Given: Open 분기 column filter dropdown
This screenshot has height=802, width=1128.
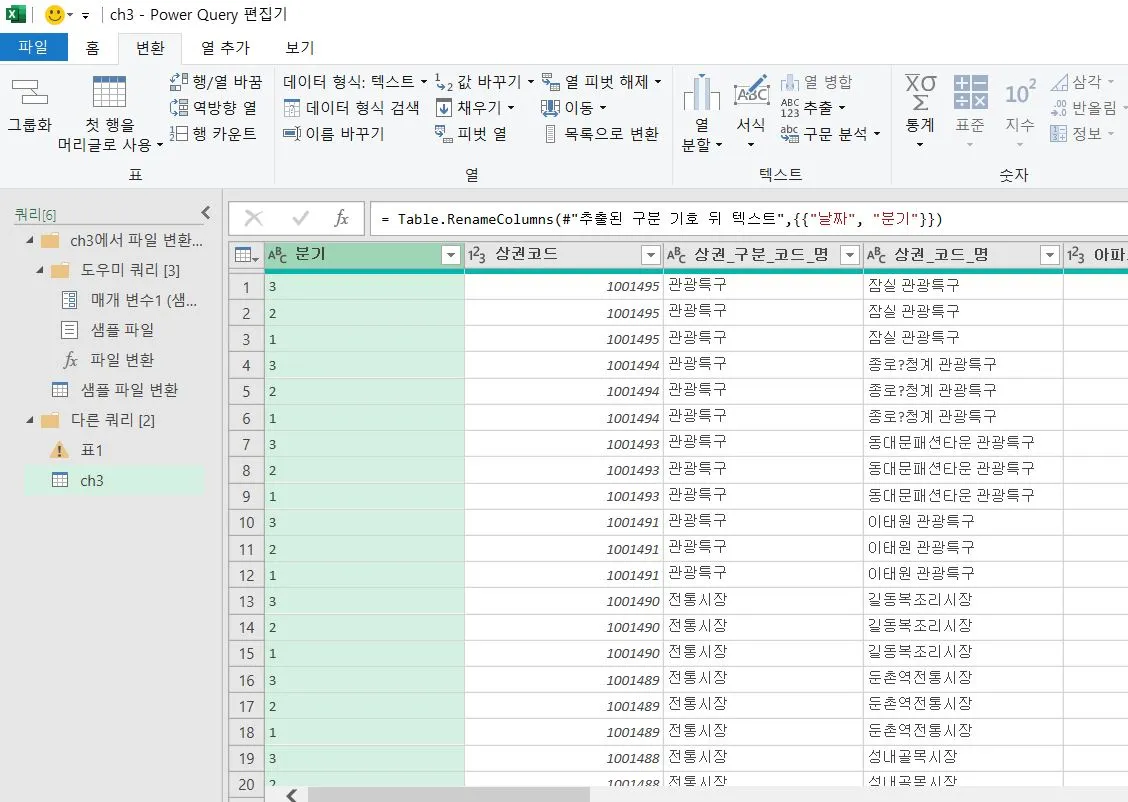Looking at the screenshot, I should click(x=451, y=255).
